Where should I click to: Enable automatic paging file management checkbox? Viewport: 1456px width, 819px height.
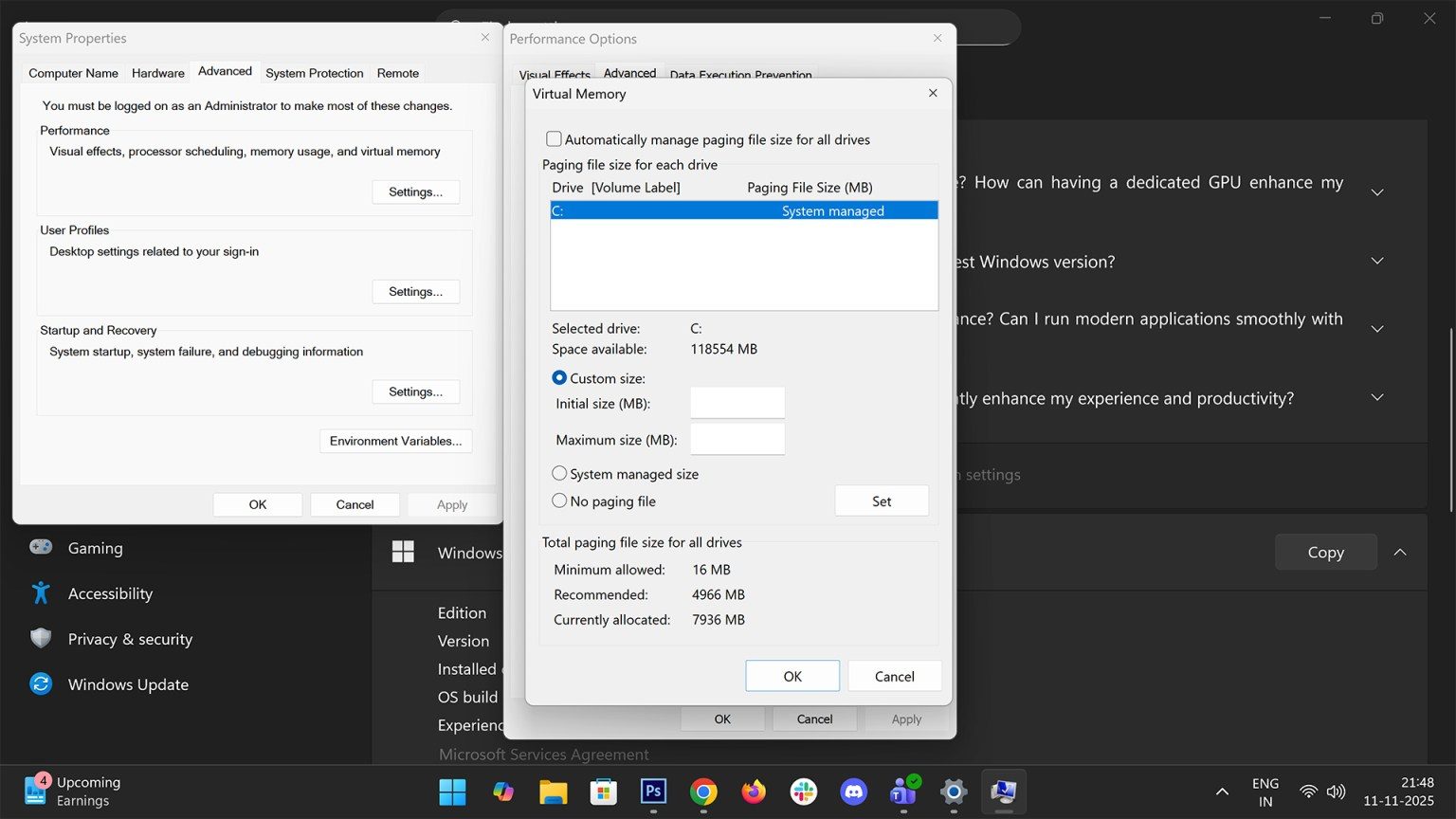click(x=555, y=139)
